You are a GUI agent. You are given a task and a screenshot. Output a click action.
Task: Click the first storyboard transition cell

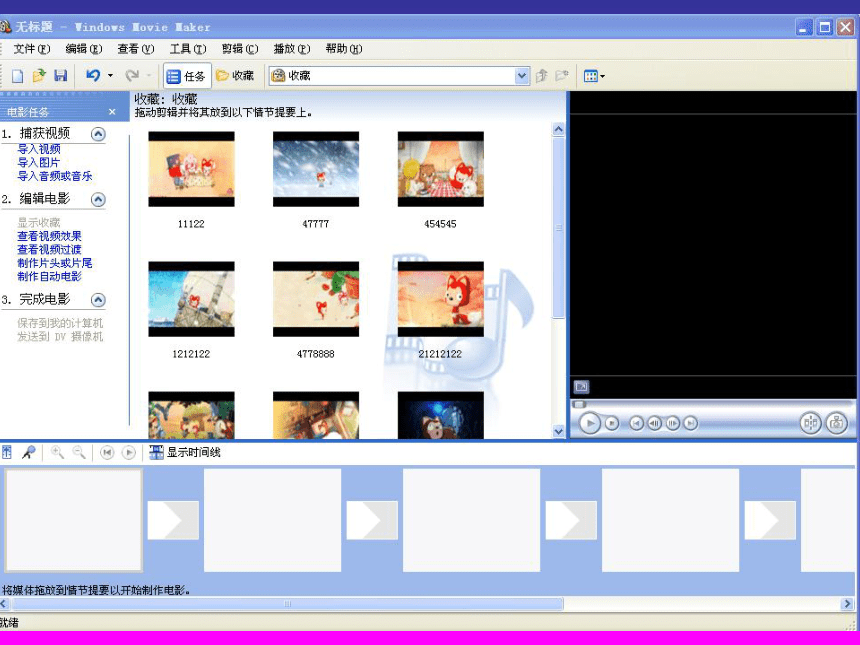tap(173, 520)
